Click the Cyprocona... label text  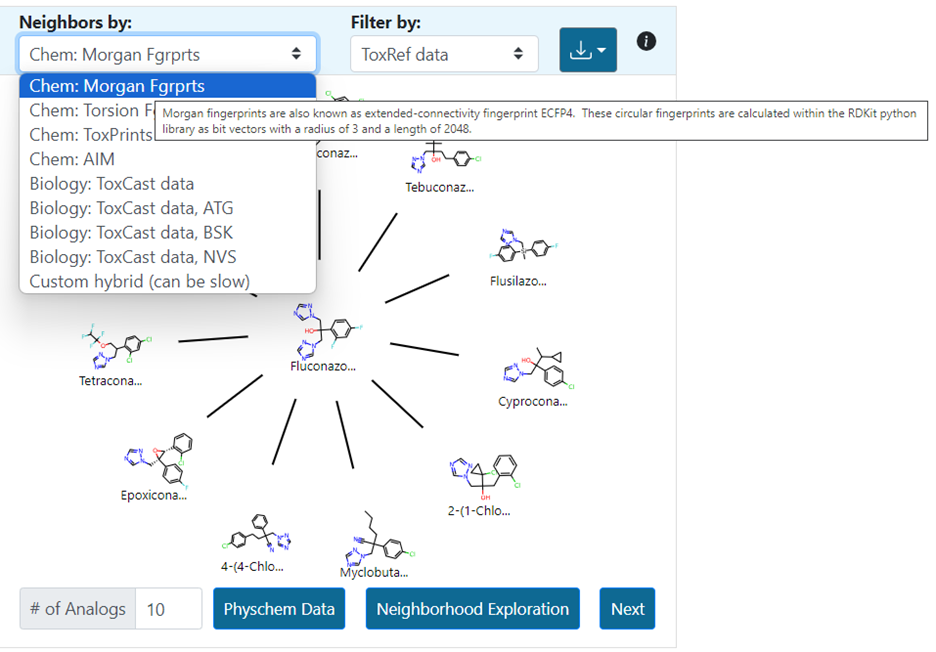coord(533,402)
